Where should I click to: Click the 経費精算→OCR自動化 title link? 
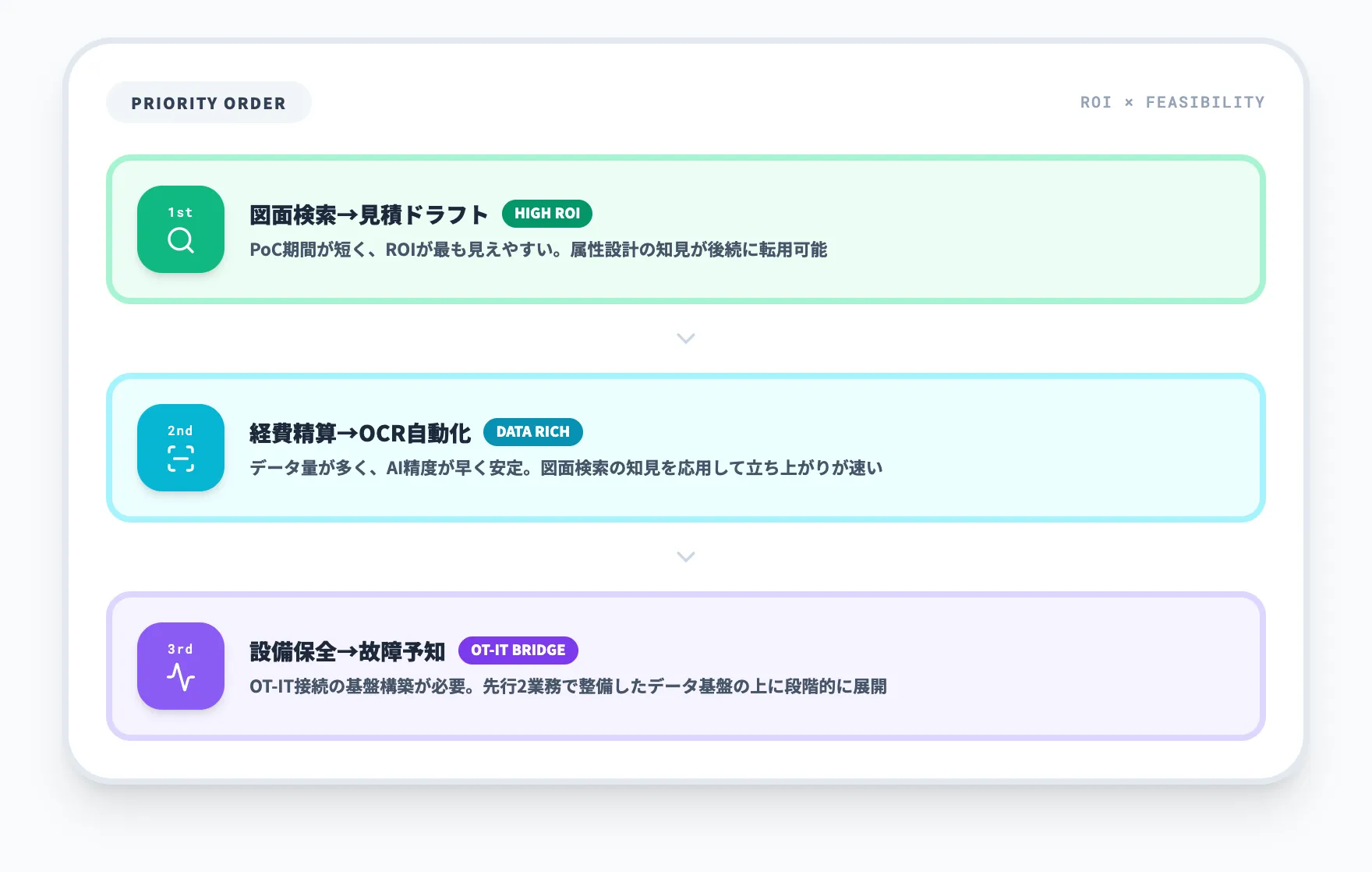[x=359, y=431]
